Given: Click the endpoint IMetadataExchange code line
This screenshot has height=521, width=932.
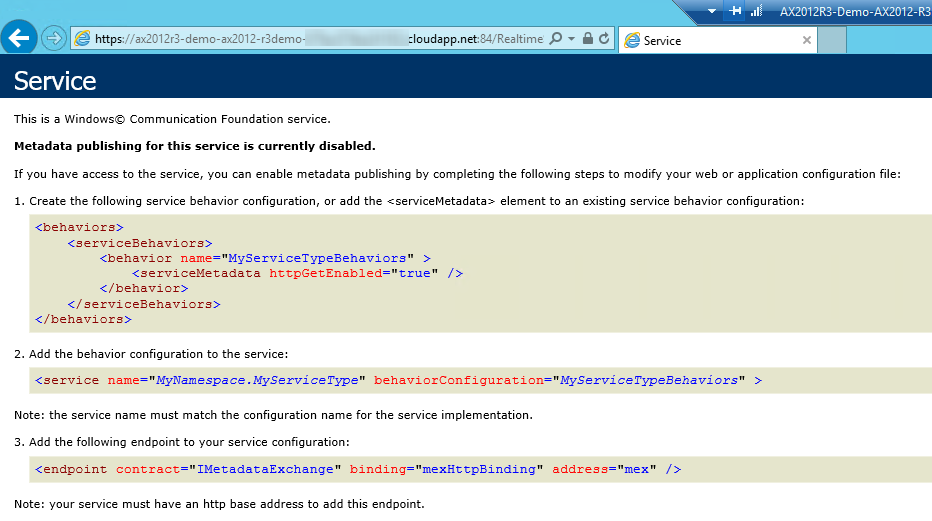Looking at the screenshot, I should point(358,469).
